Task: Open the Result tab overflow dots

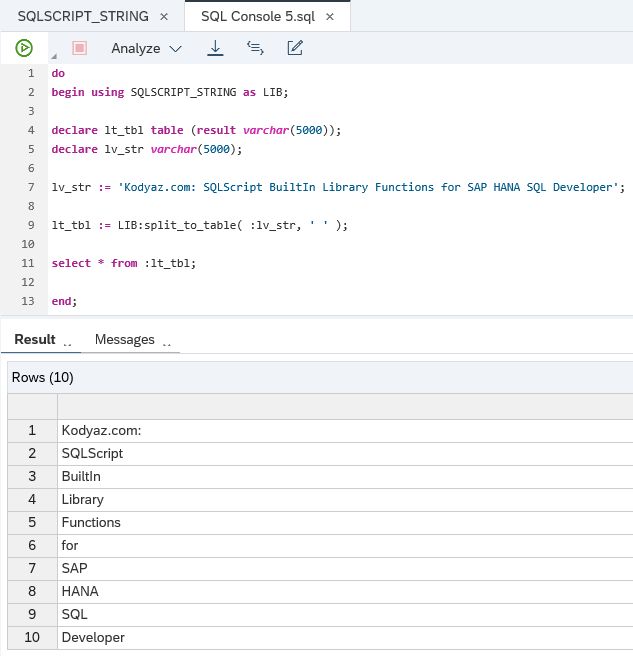Action: [x=67, y=345]
